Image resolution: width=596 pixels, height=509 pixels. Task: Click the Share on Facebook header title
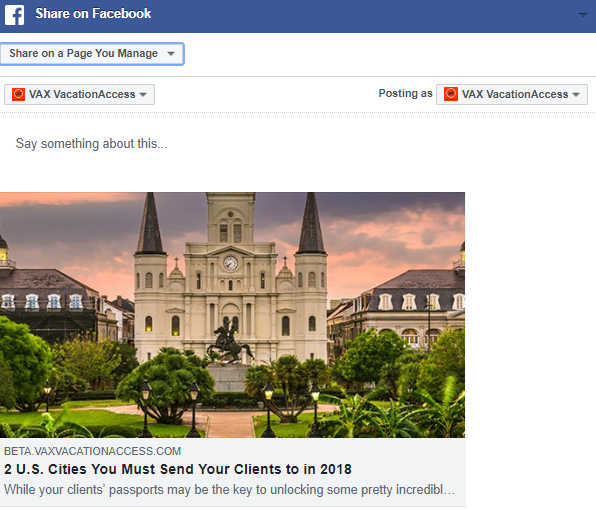(x=93, y=14)
